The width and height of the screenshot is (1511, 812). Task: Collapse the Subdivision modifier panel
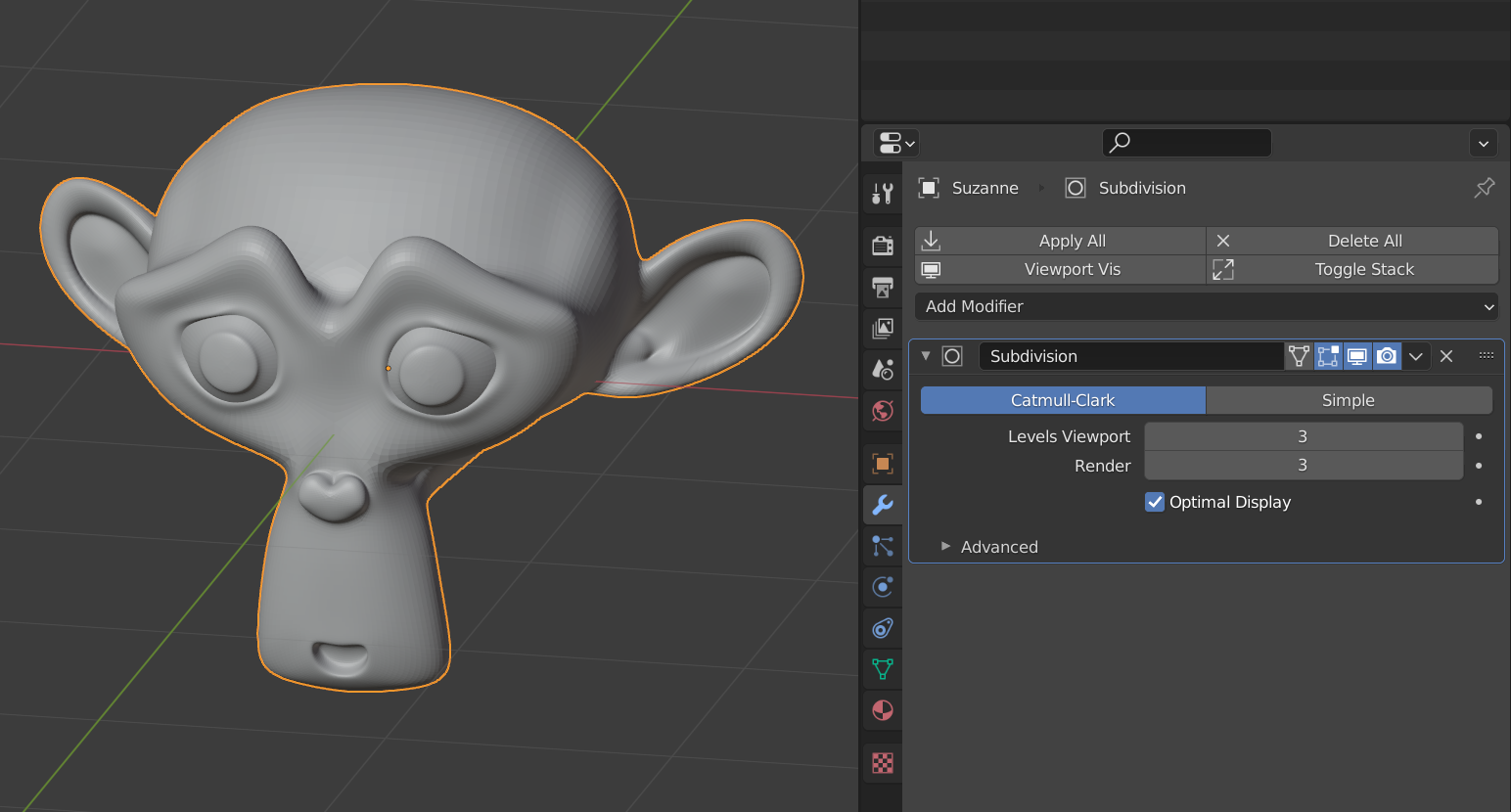pos(926,356)
